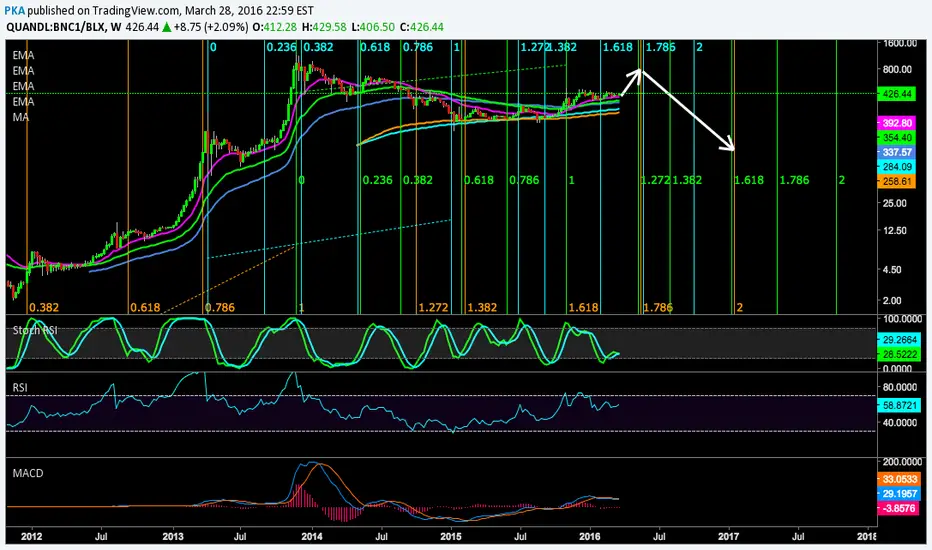
Task: Click the orange 1.382 Fibonacci time label
Action: coord(482,307)
